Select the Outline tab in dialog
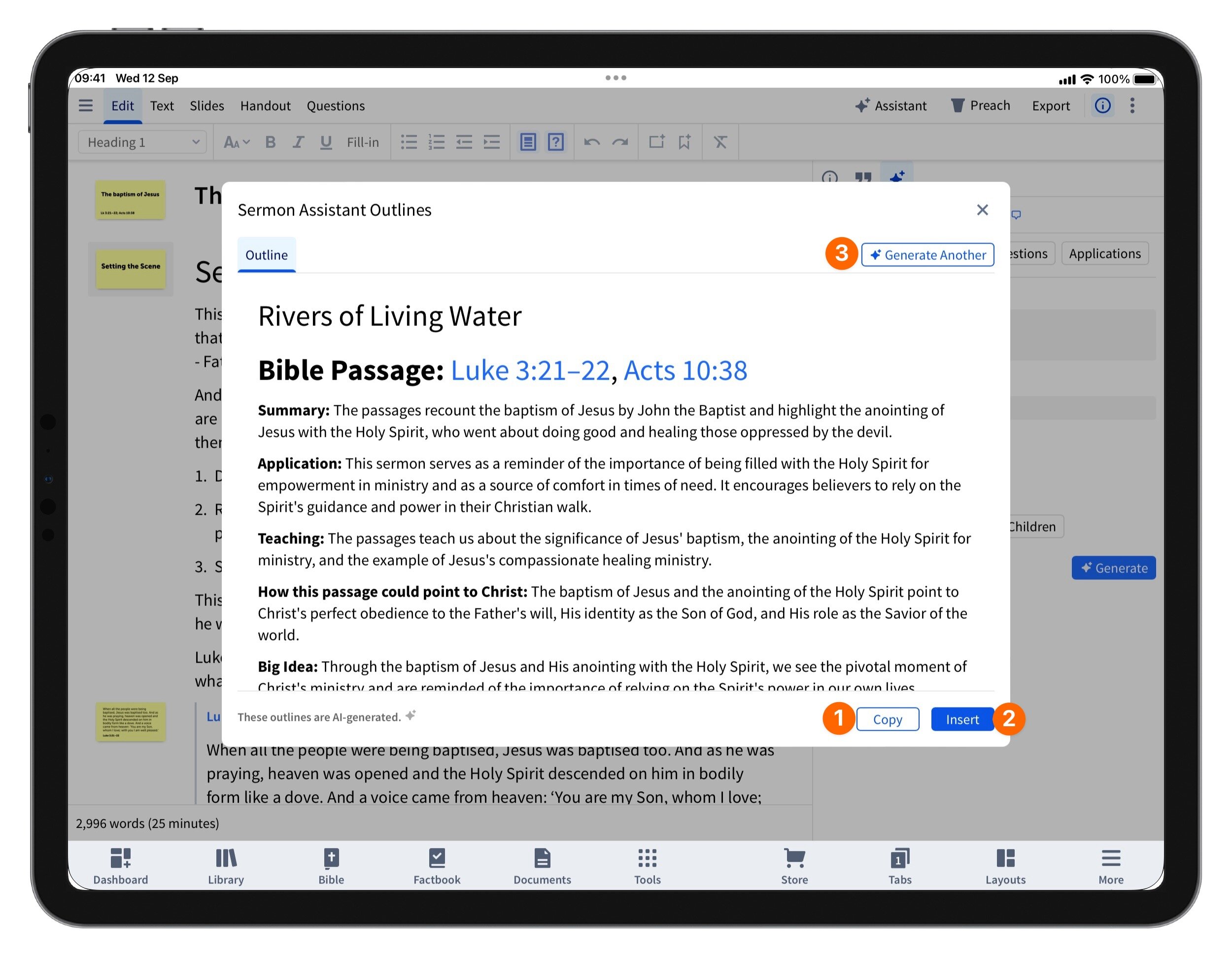The width and height of the screenshot is (1232, 958). click(266, 255)
